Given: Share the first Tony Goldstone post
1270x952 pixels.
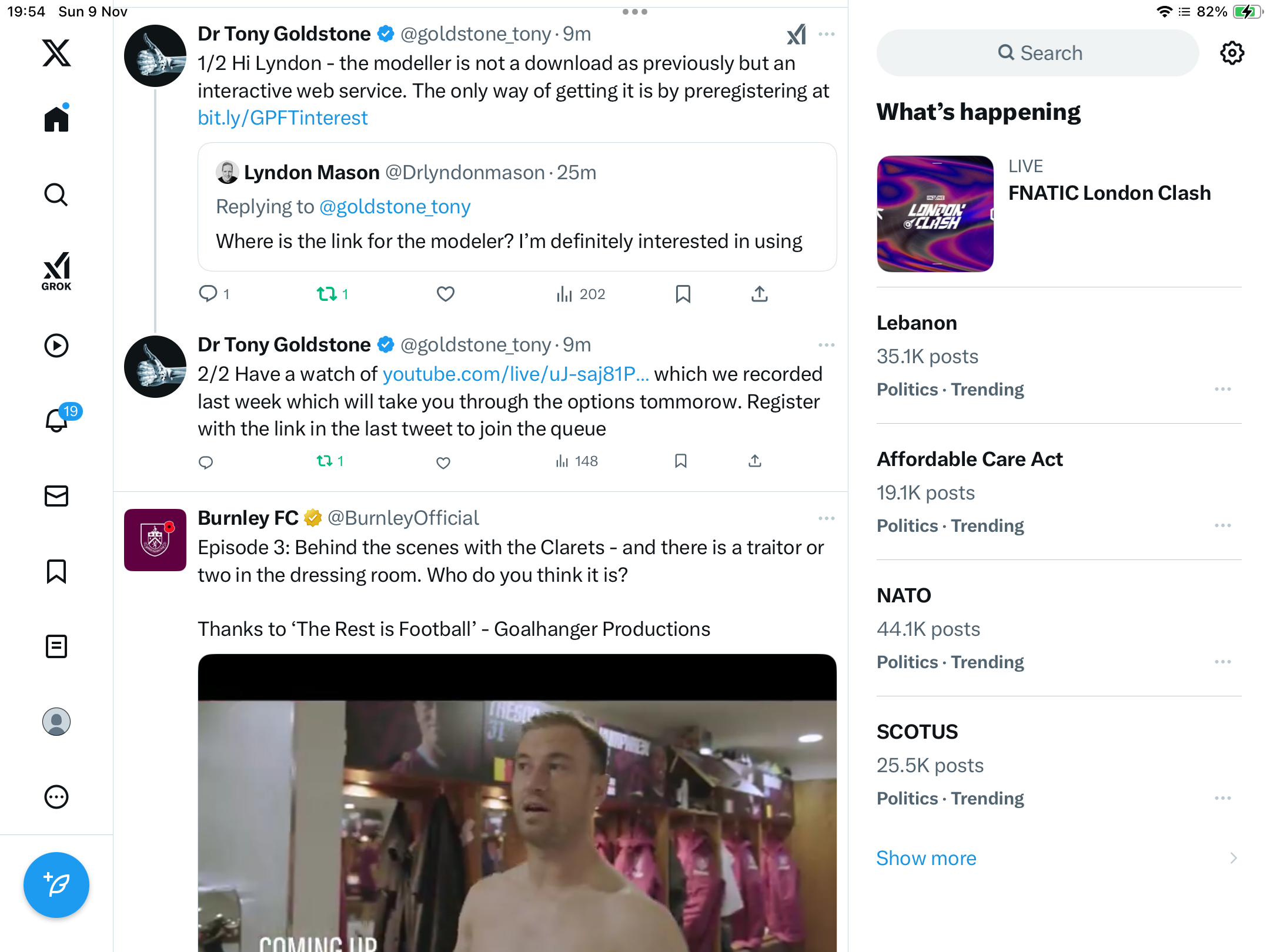Looking at the screenshot, I should tap(759, 294).
